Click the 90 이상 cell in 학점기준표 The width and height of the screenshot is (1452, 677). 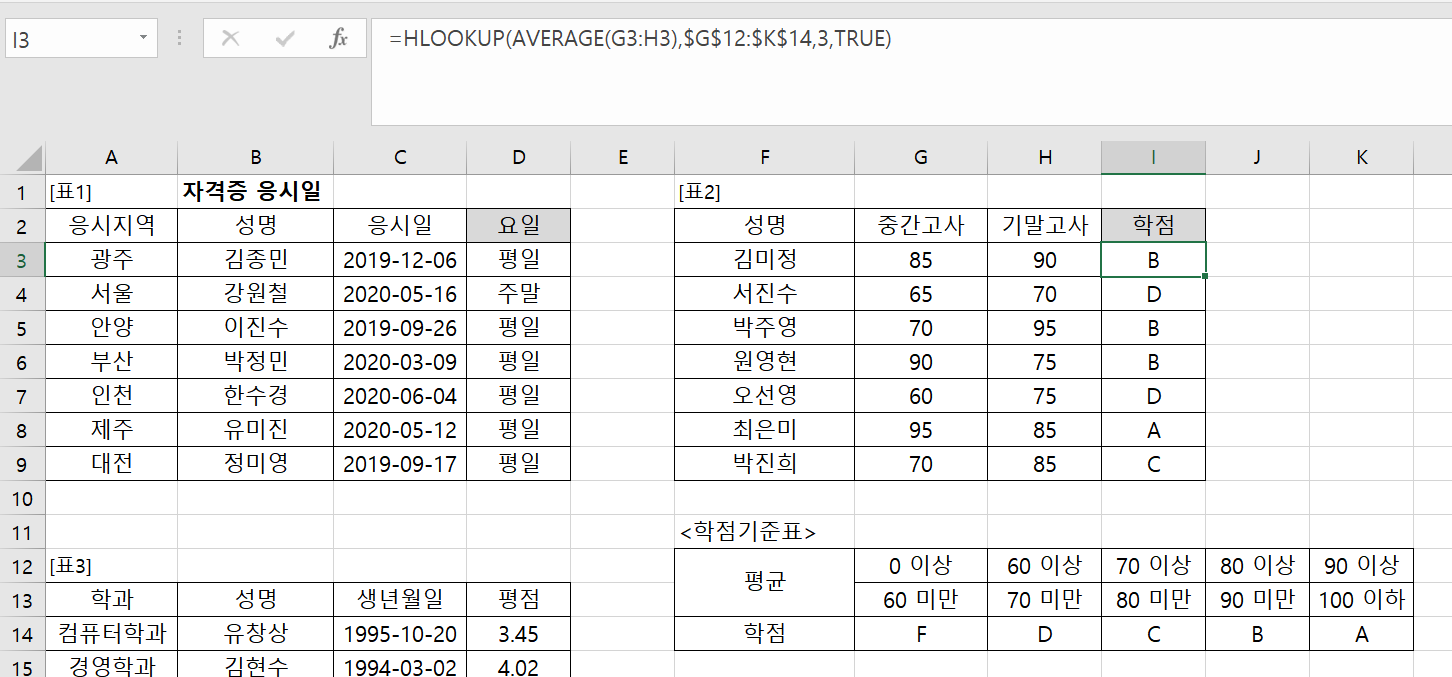point(1361,565)
